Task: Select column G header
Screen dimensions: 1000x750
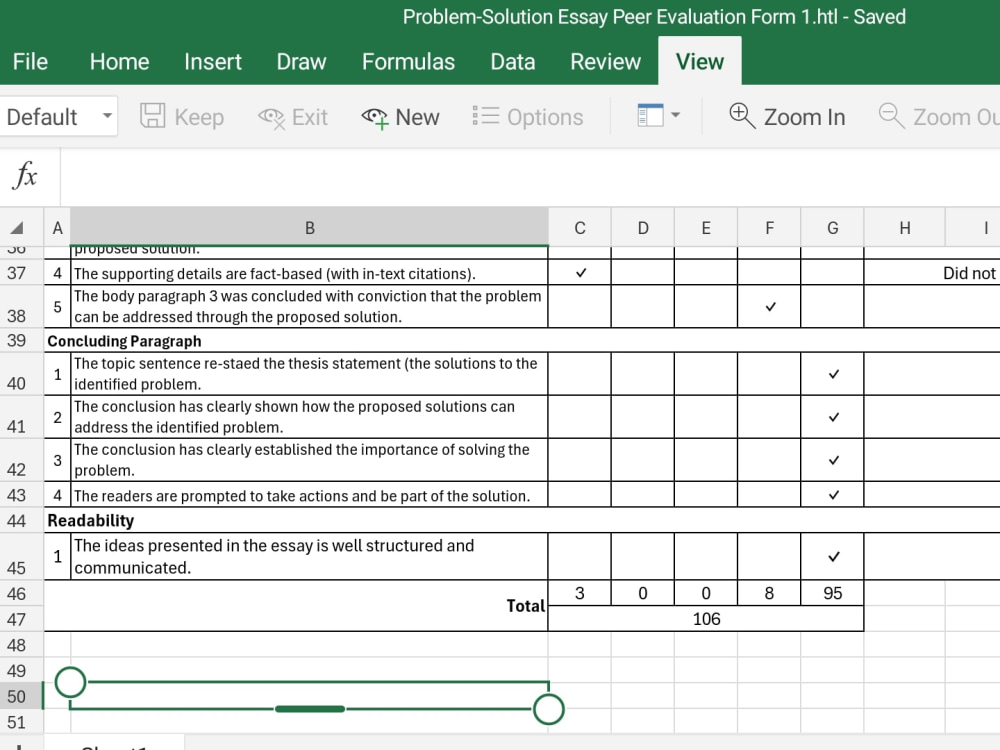Action: pos(832,228)
